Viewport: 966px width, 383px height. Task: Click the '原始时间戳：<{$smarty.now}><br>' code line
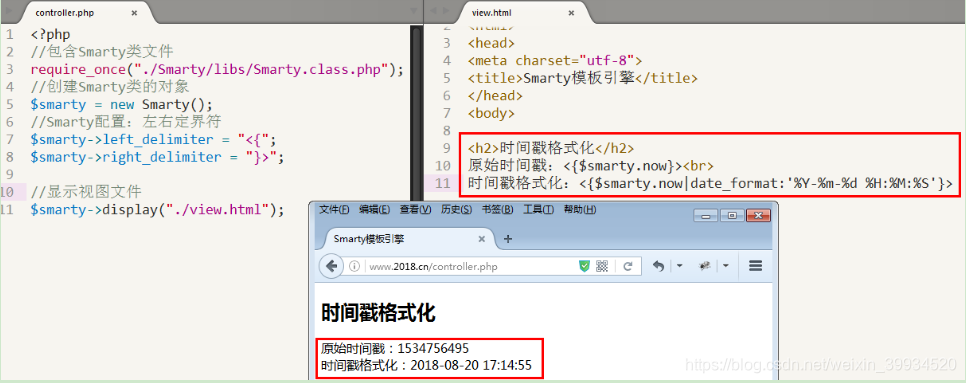pos(591,166)
